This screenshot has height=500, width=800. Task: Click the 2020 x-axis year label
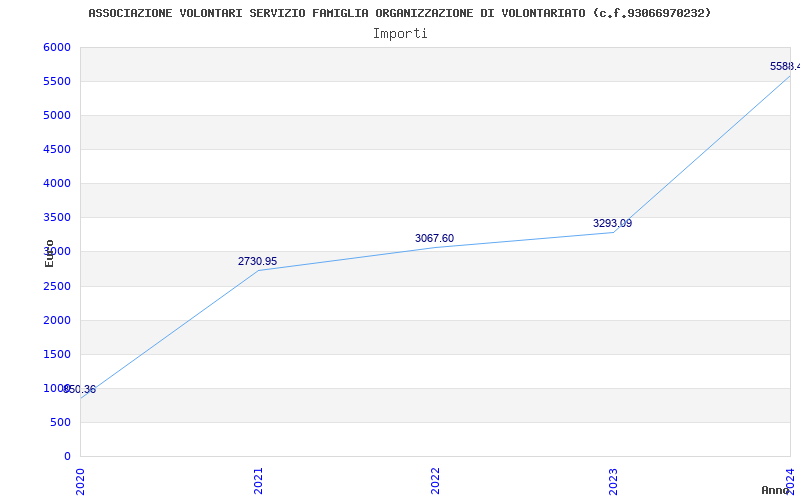(x=81, y=481)
